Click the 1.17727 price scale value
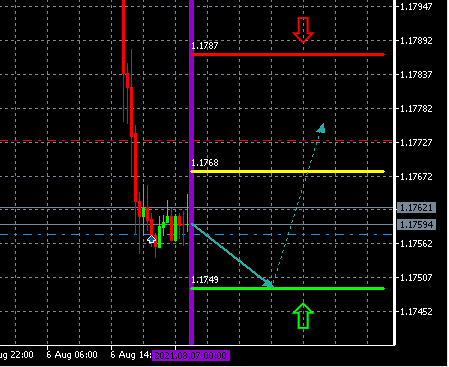The width and height of the screenshot is (449, 367). [x=416, y=142]
